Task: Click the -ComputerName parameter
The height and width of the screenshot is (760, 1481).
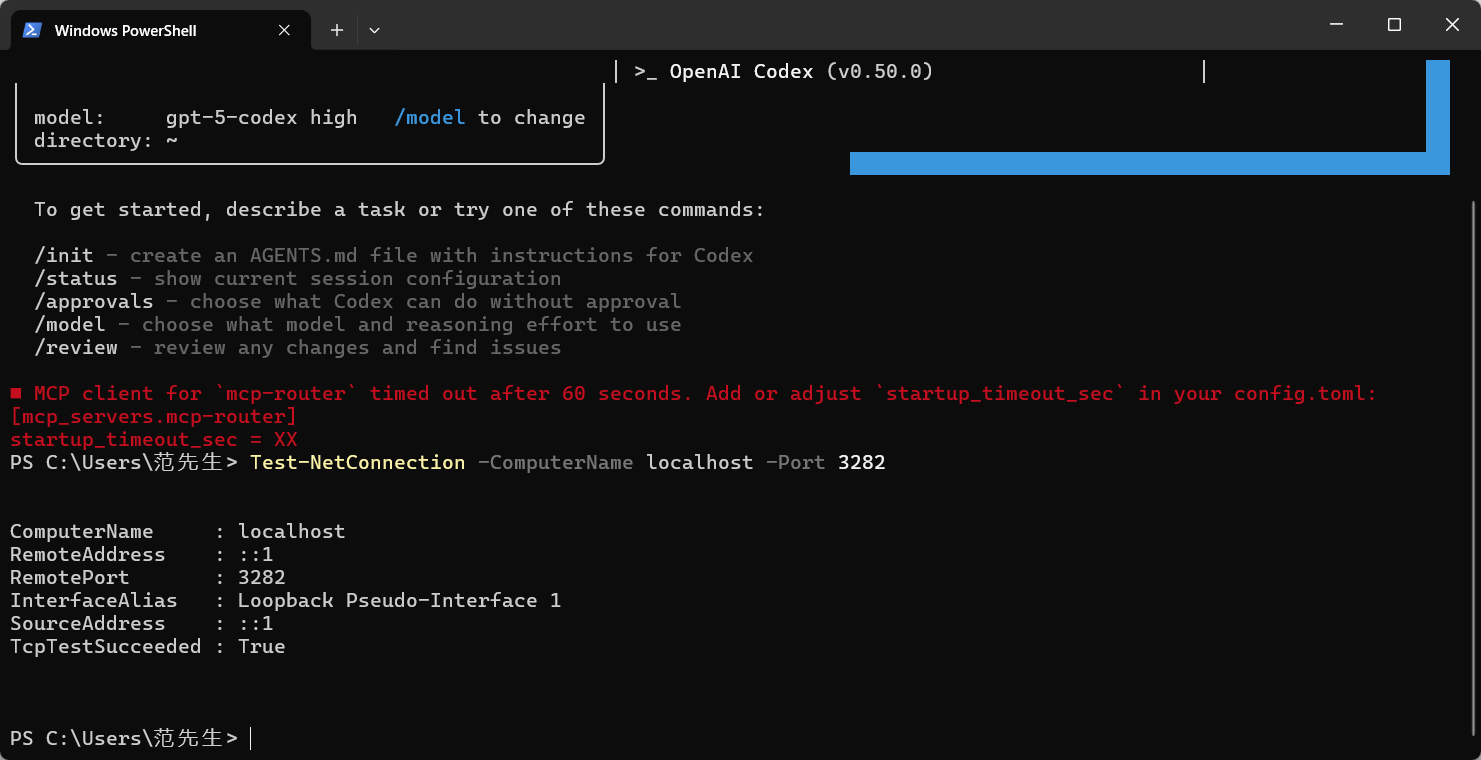Action: [x=555, y=463]
